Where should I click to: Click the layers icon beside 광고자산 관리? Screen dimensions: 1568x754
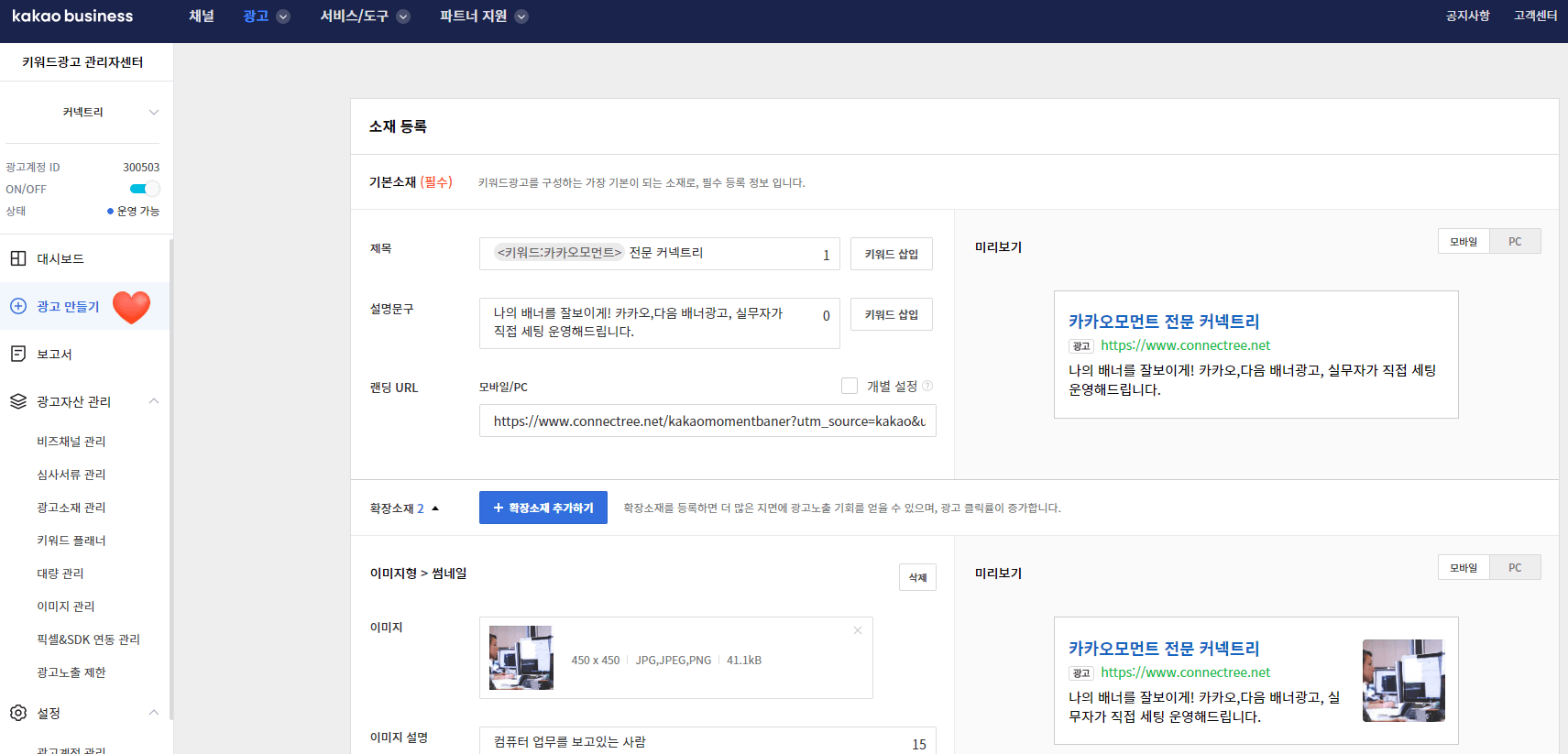coord(18,401)
